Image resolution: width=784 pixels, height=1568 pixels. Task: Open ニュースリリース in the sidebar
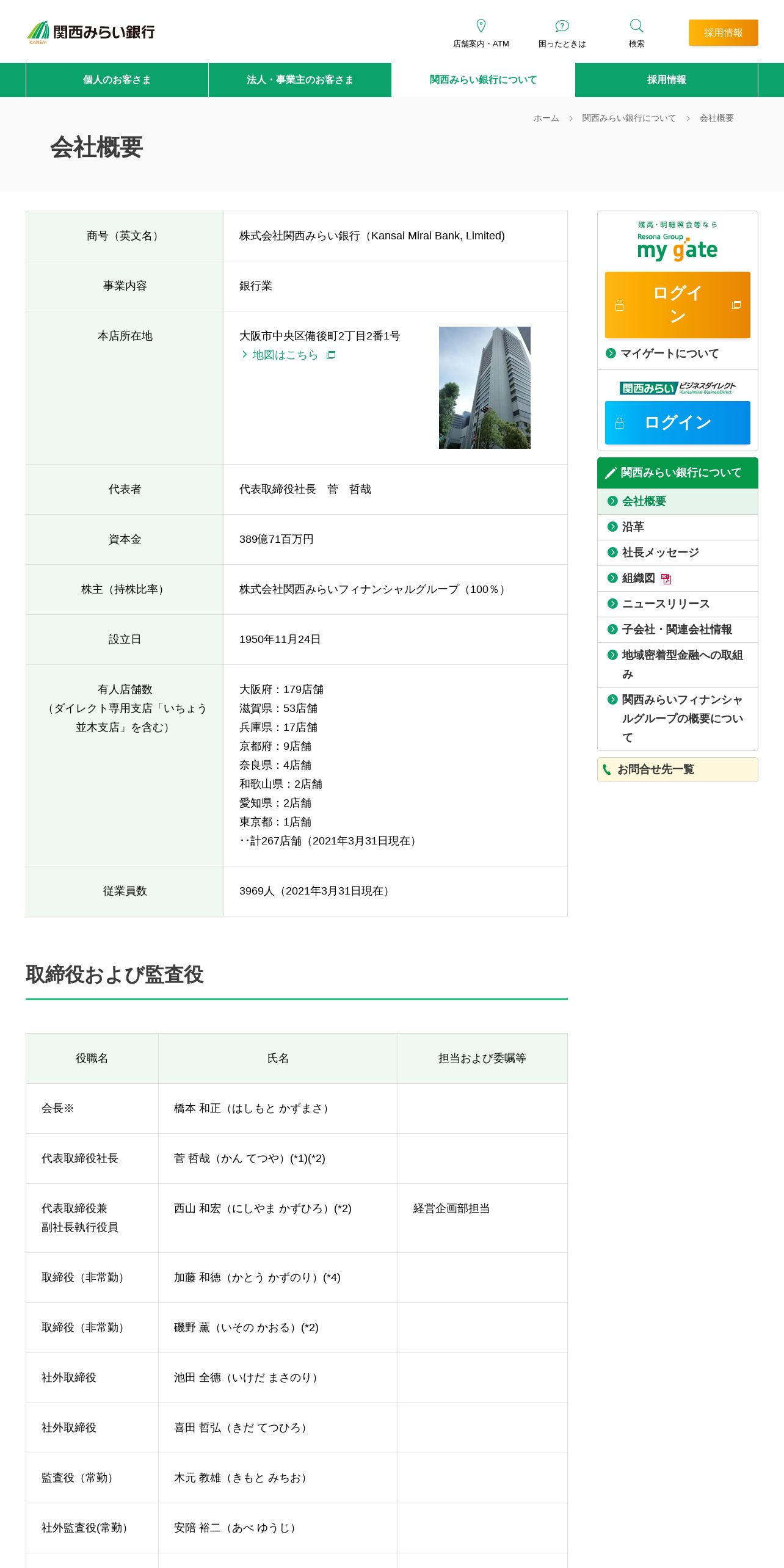point(678,604)
